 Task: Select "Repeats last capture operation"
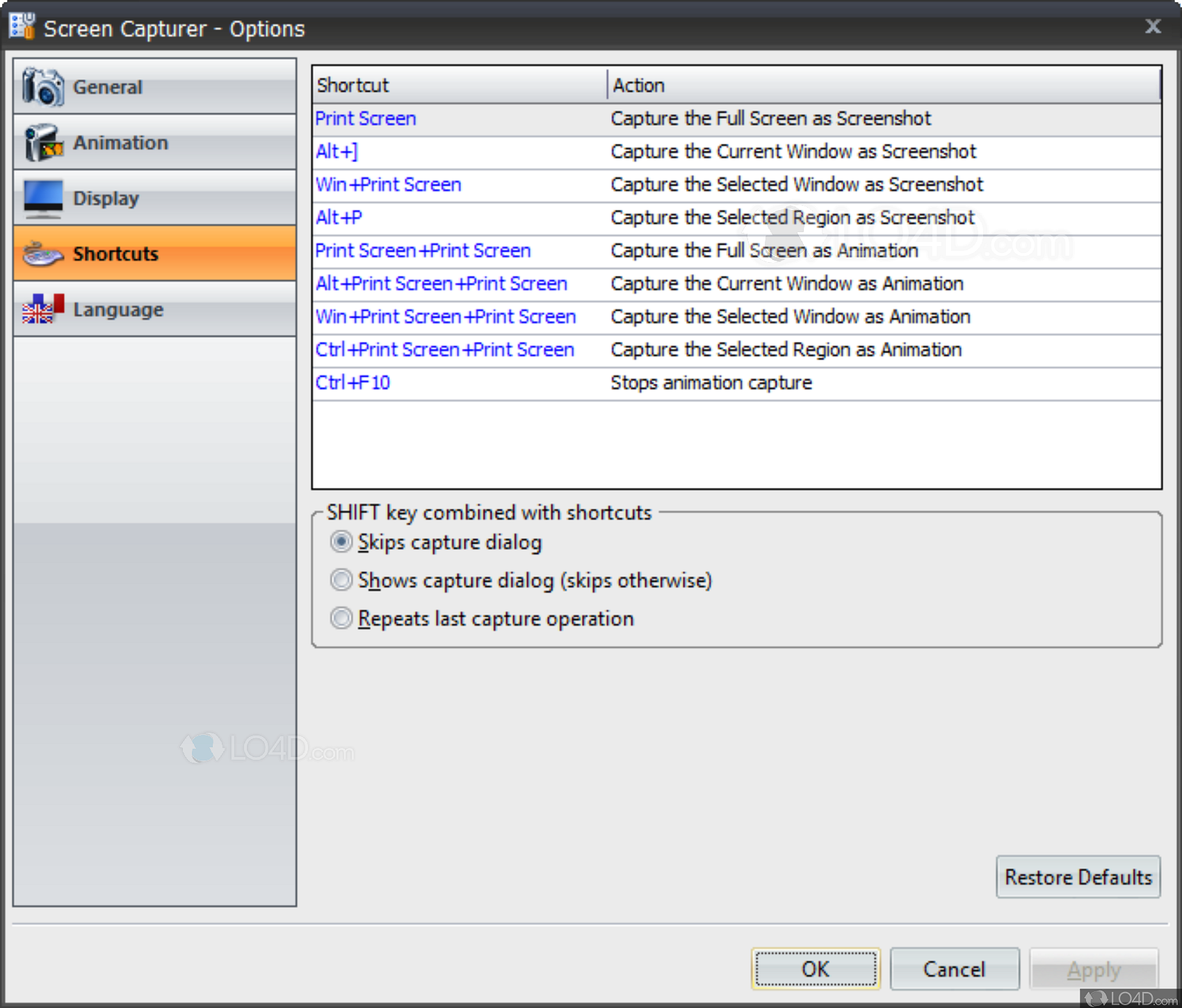[341, 618]
